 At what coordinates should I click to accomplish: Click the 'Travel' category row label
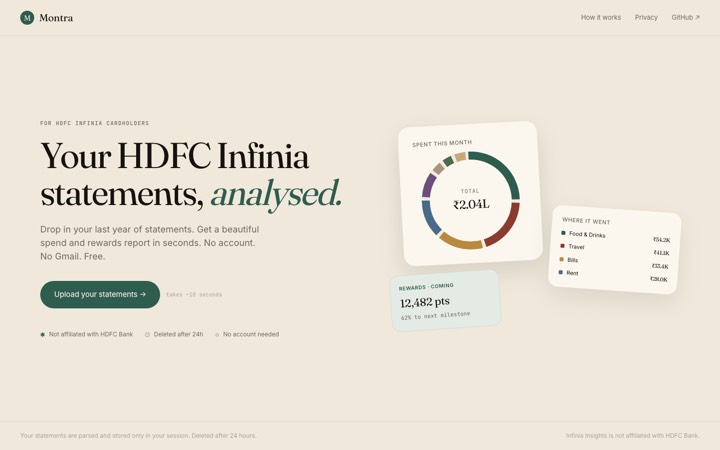point(576,247)
